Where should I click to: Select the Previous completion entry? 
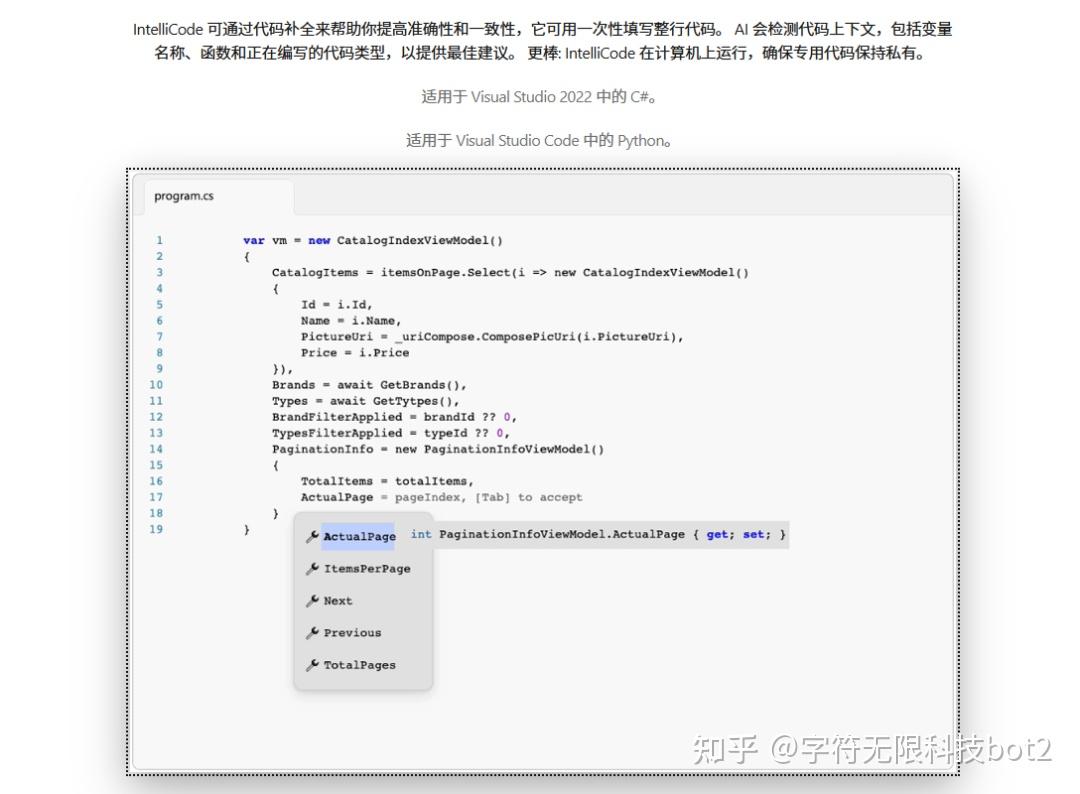(352, 632)
